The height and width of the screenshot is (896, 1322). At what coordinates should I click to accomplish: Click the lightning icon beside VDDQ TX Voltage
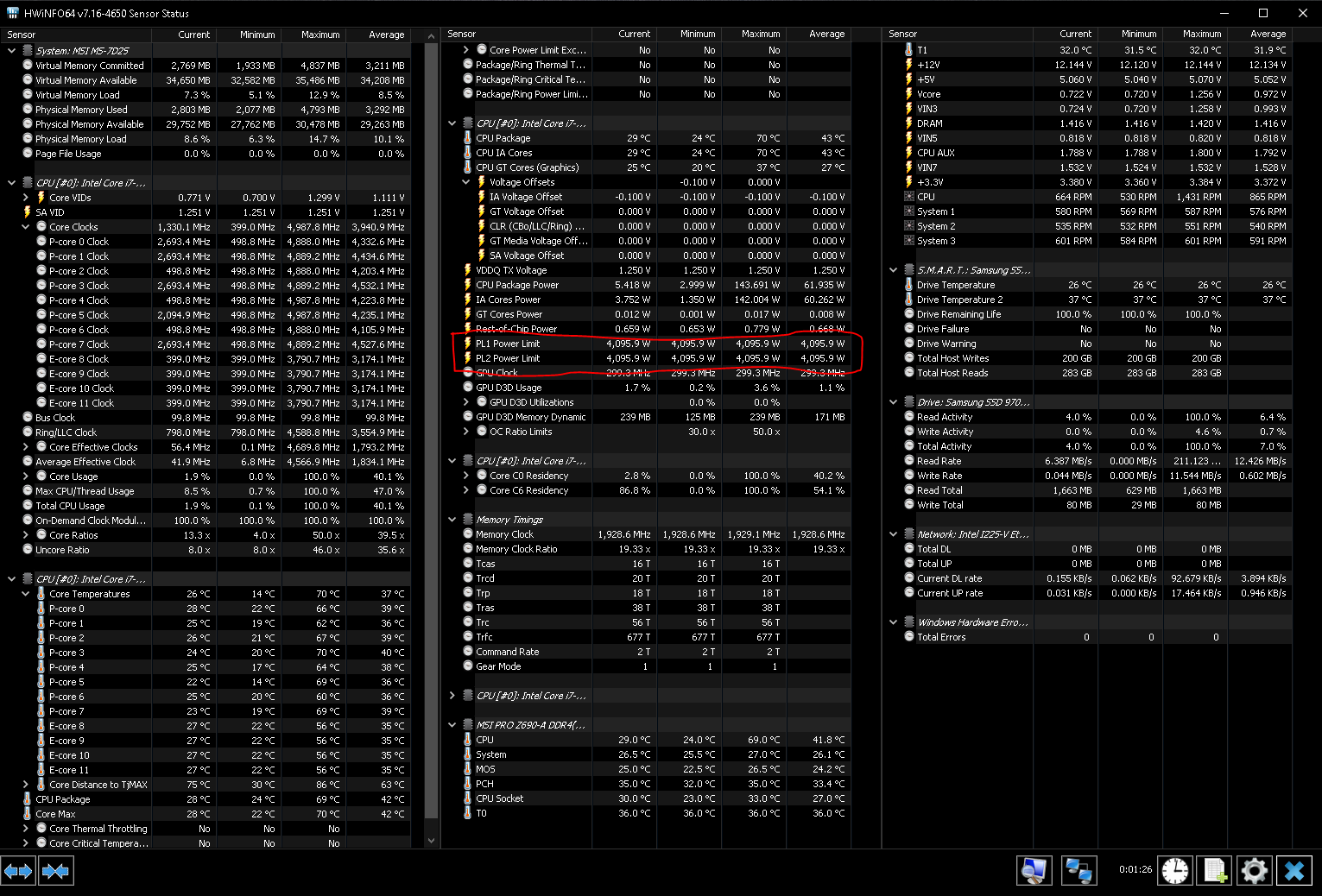pyautogui.click(x=467, y=270)
